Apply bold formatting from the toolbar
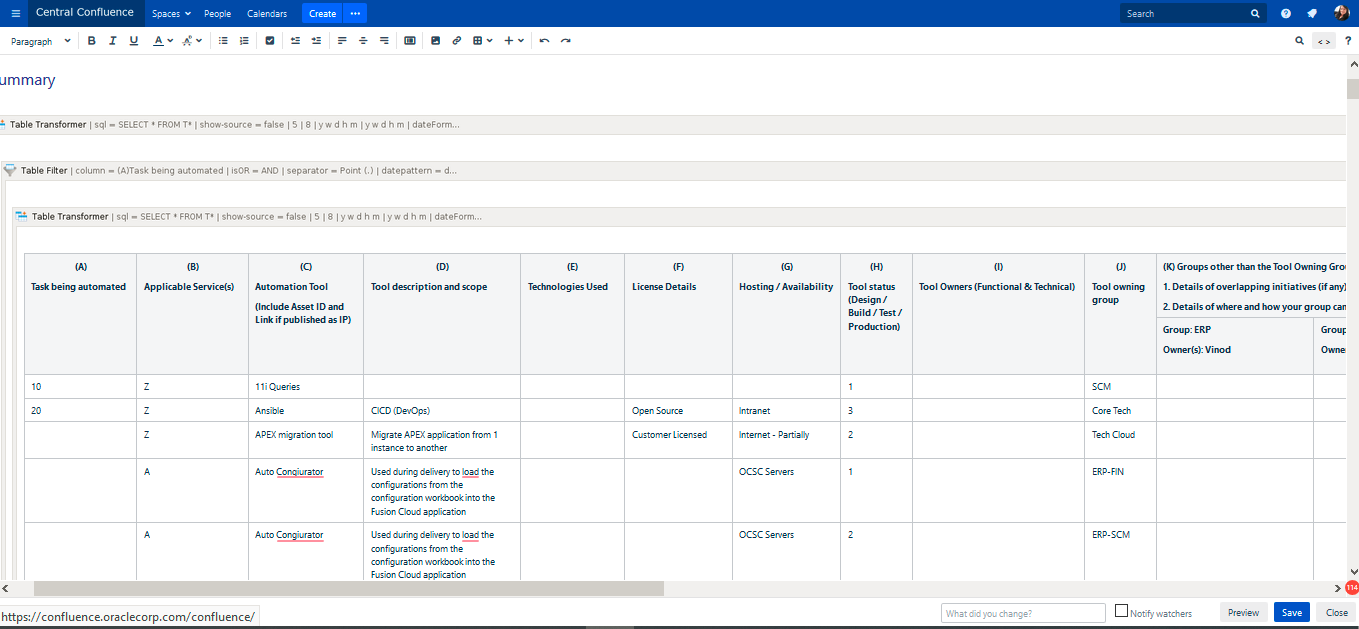Image resolution: width=1359 pixels, height=629 pixels. (x=92, y=41)
